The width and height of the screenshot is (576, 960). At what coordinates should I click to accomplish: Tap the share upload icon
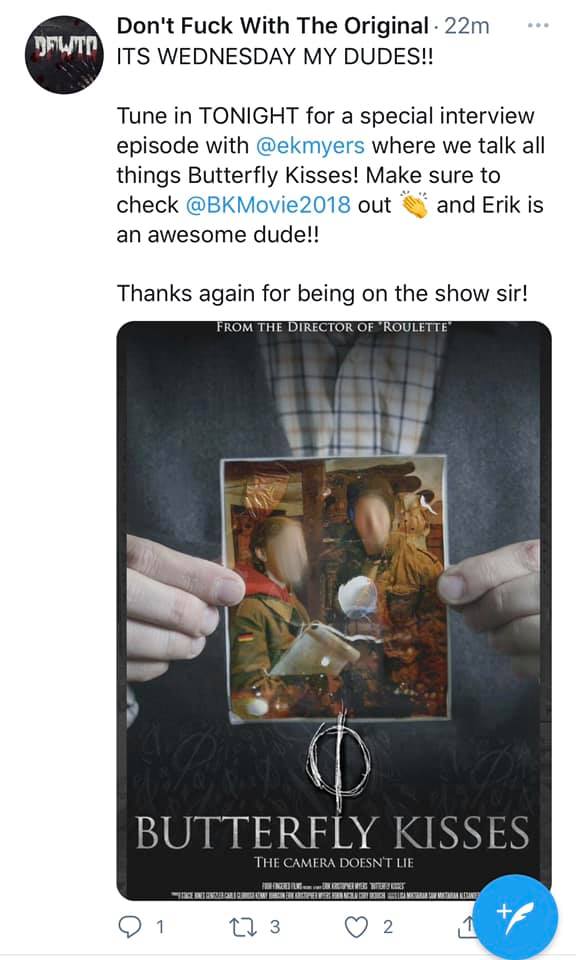(x=466, y=927)
